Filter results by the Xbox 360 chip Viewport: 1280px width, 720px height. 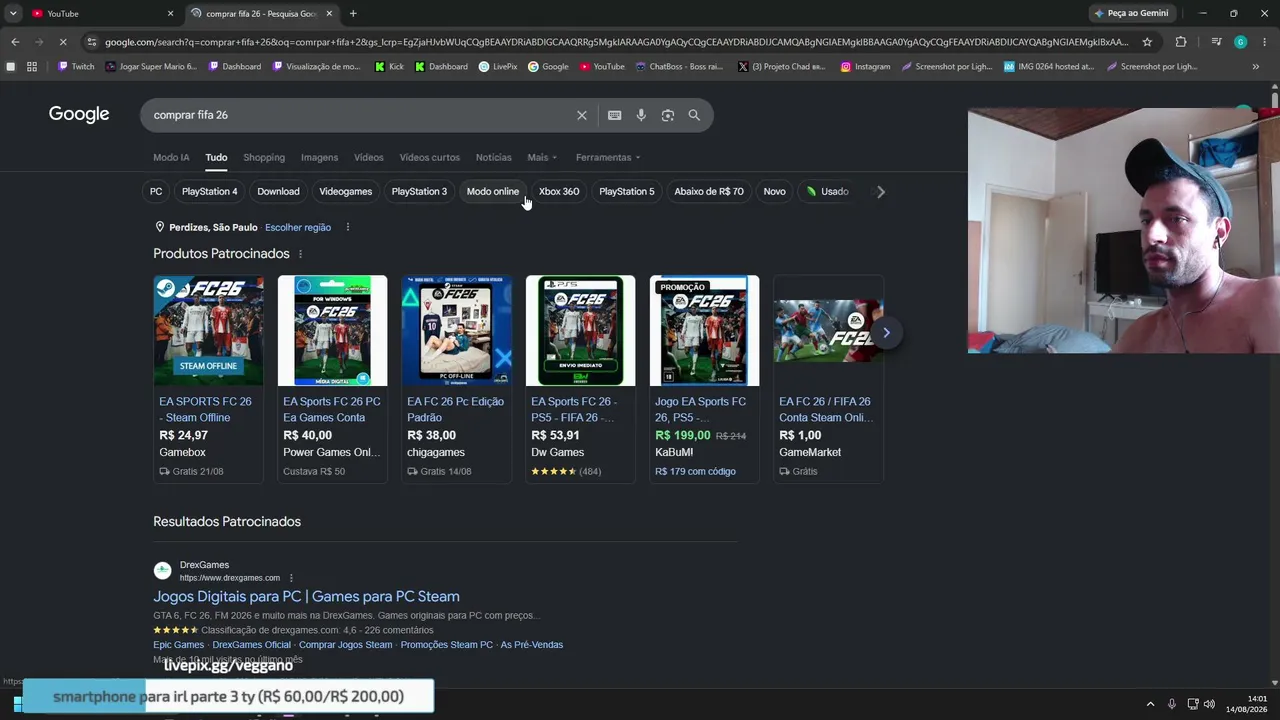pyautogui.click(x=559, y=191)
